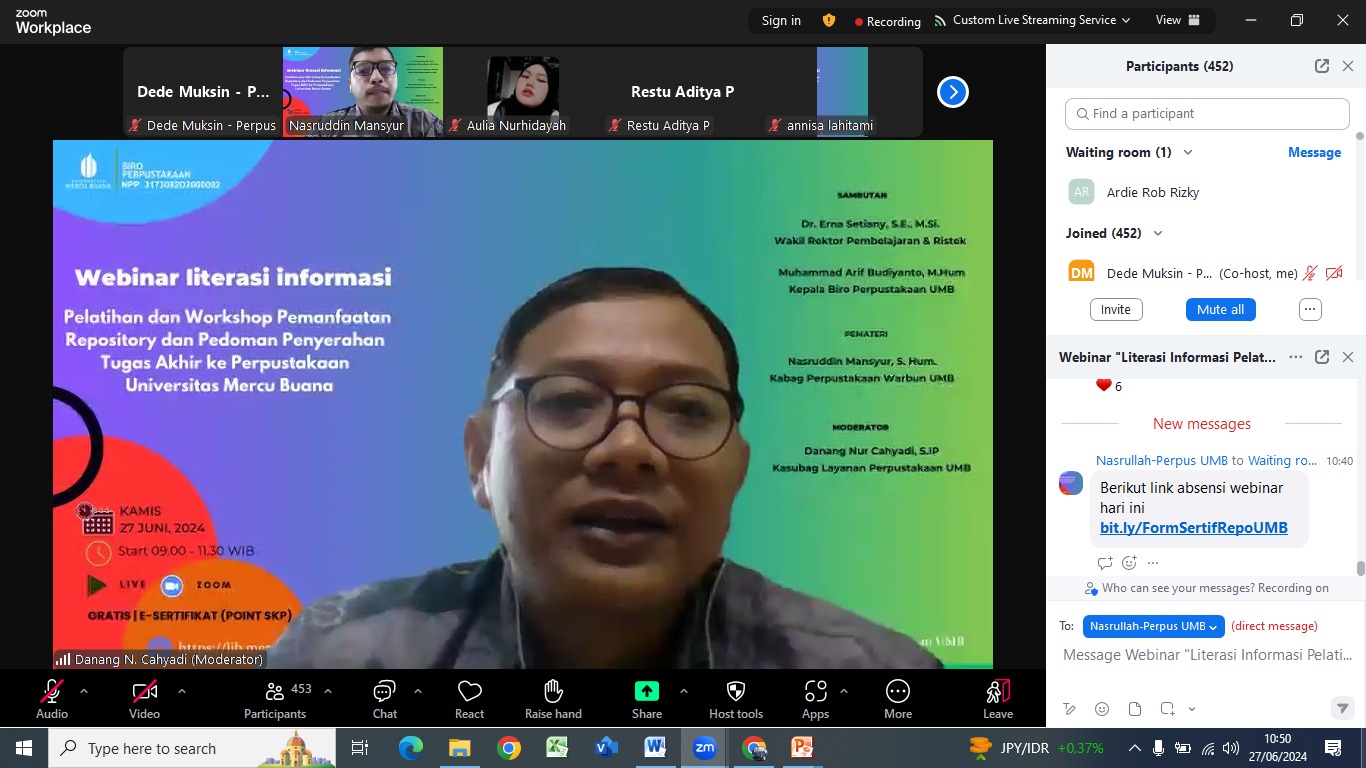Click the Find a participant search field
Screen dimensions: 1366x768
(1207, 114)
